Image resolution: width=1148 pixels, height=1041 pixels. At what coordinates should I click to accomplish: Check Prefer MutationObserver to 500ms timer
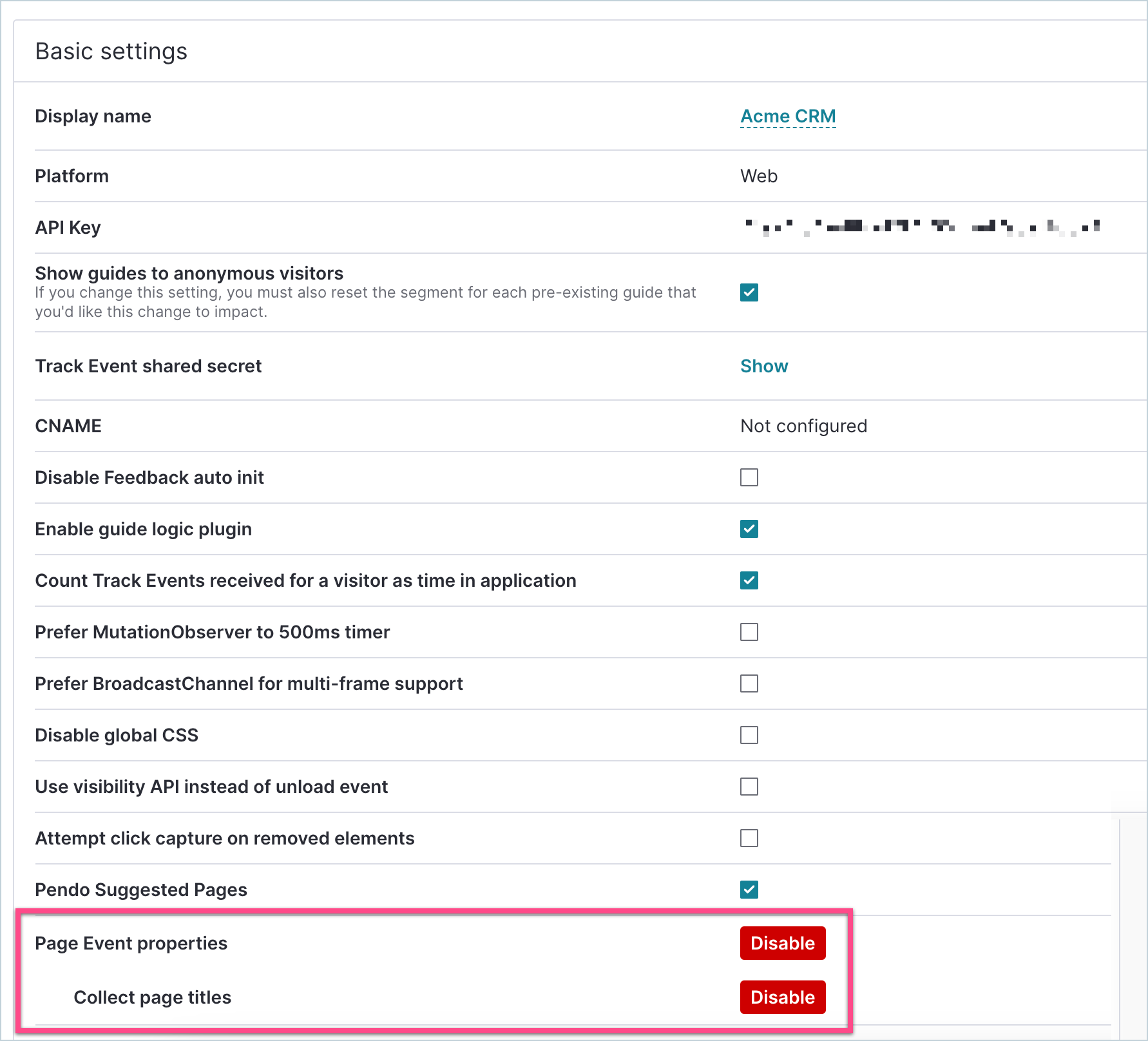pos(749,632)
